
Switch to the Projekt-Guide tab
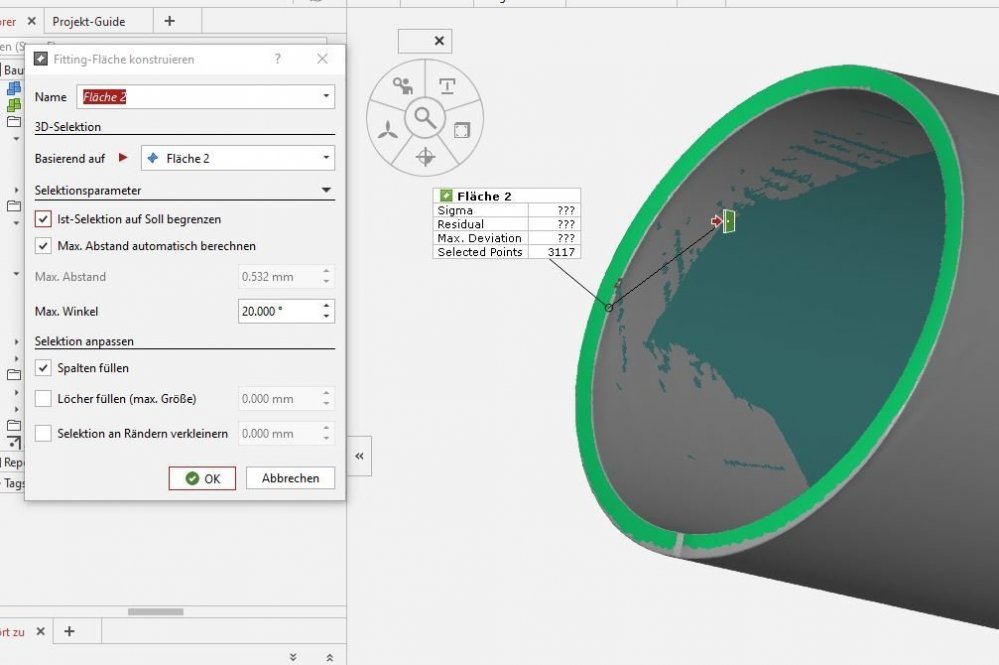tap(88, 21)
